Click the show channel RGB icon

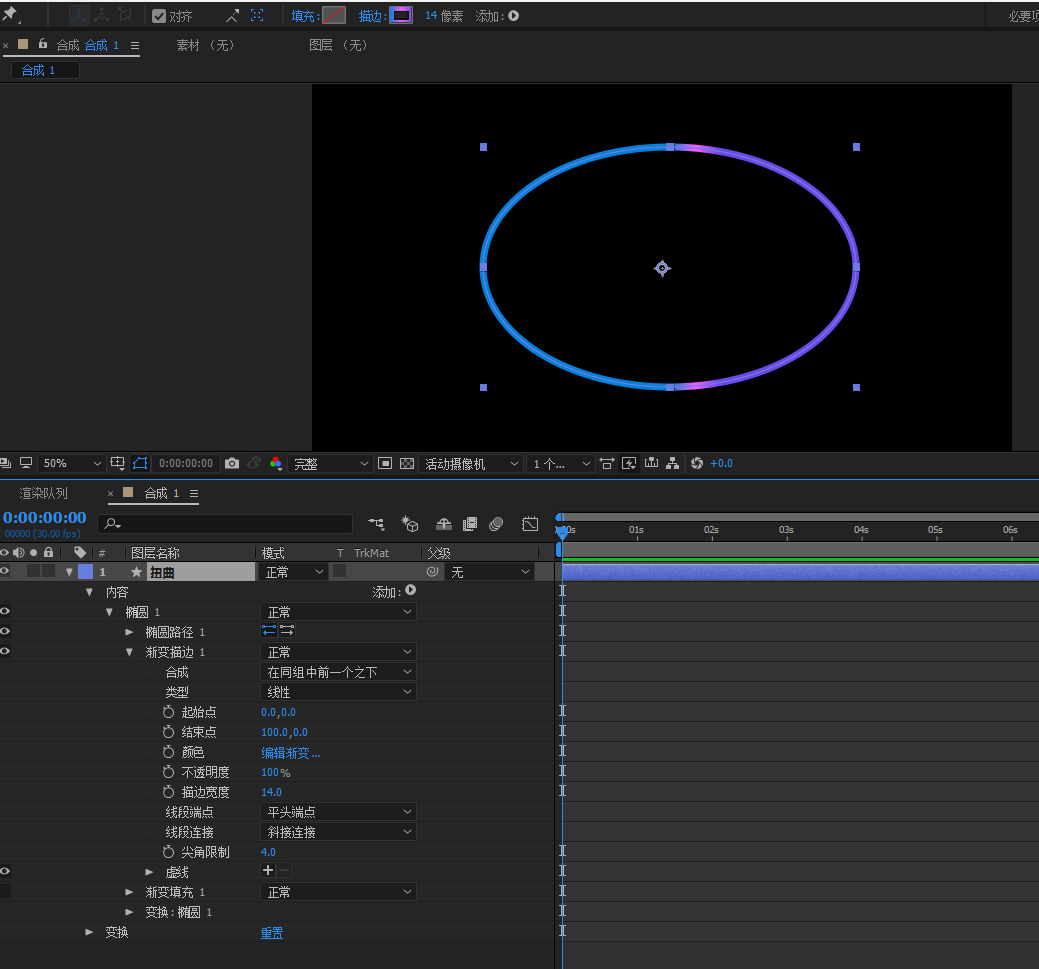coord(276,463)
